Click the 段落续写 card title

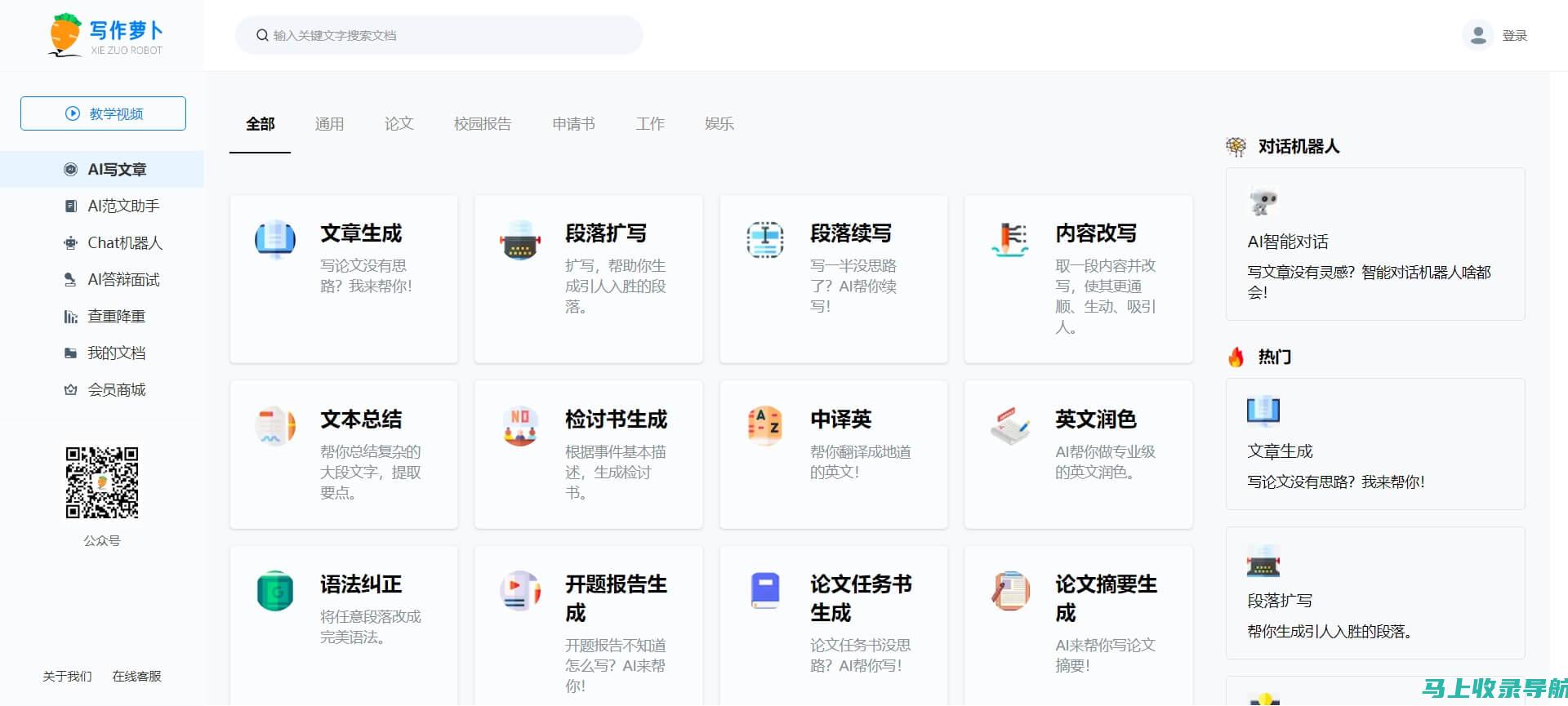[x=851, y=233]
